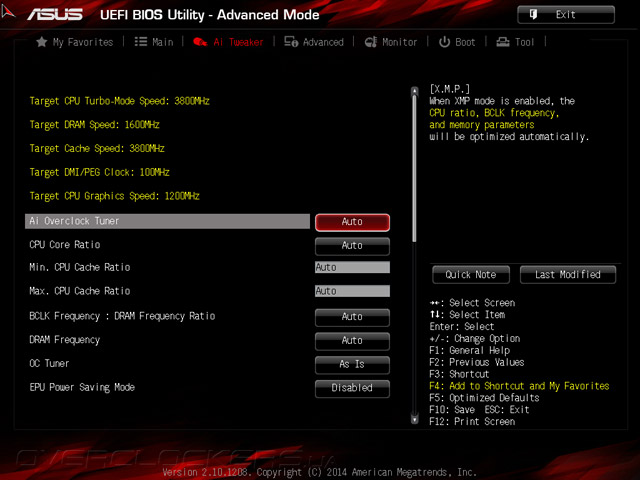Click the [X.M.P.] help heading
Screen dimensions: 640x480
coord(449,89)
